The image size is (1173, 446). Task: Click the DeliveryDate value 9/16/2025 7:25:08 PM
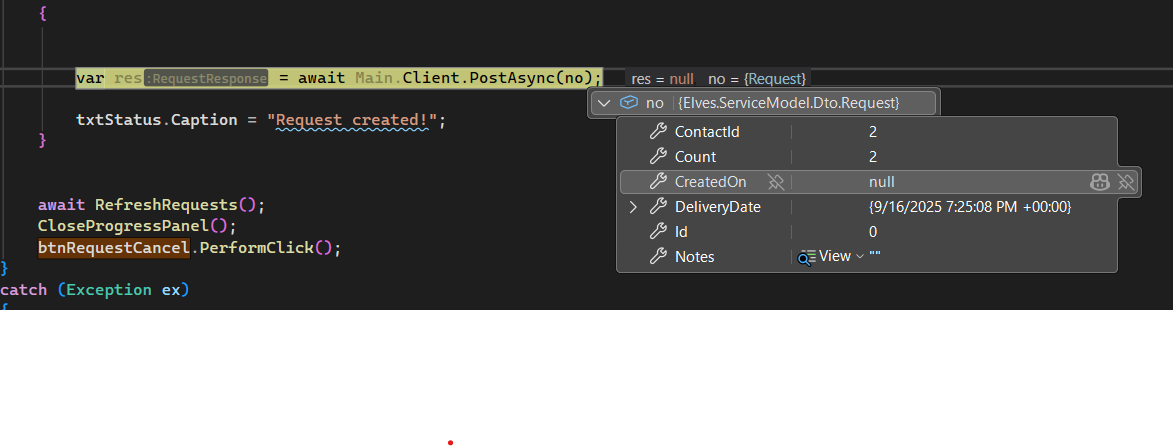point(969,207)
